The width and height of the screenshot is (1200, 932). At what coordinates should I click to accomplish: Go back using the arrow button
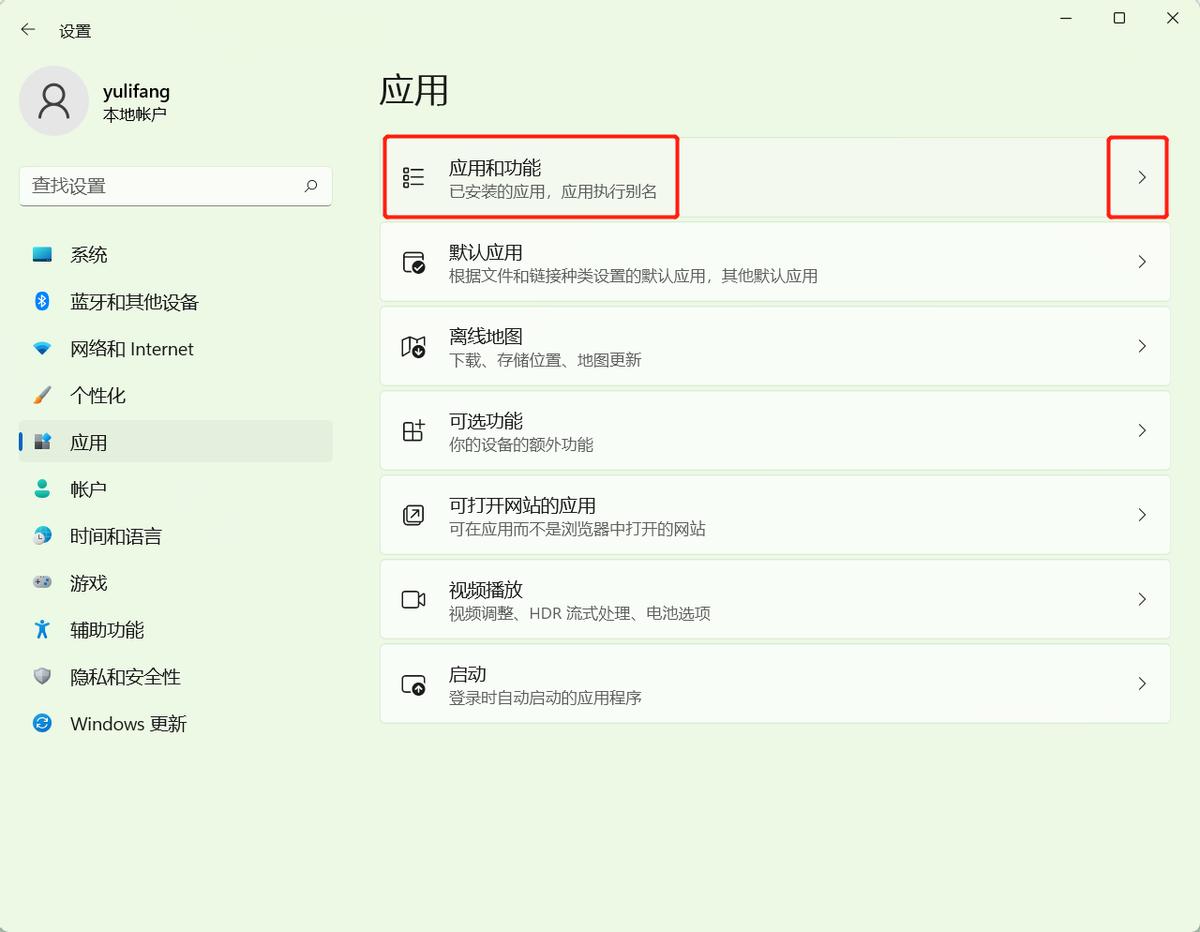point(27,30)
